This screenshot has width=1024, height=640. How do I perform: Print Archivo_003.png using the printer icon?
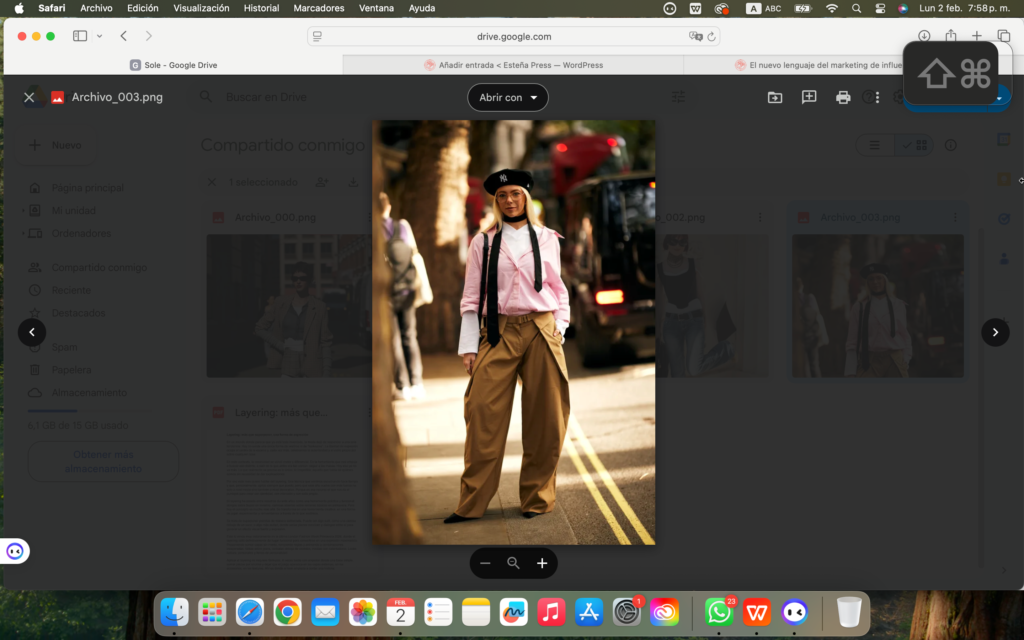point(843,97)
